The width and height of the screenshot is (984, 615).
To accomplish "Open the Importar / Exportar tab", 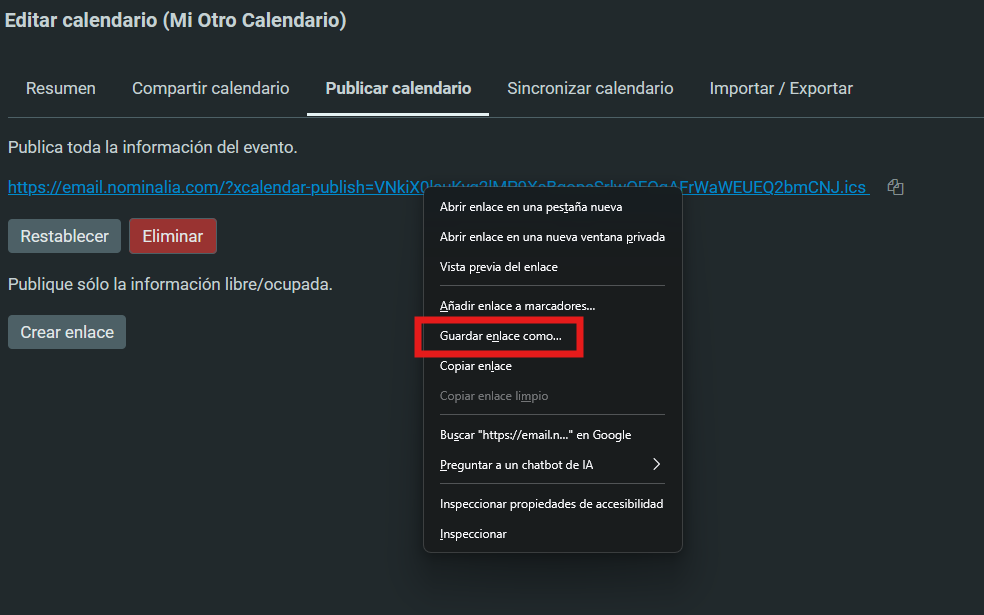I will click(781, 88).
